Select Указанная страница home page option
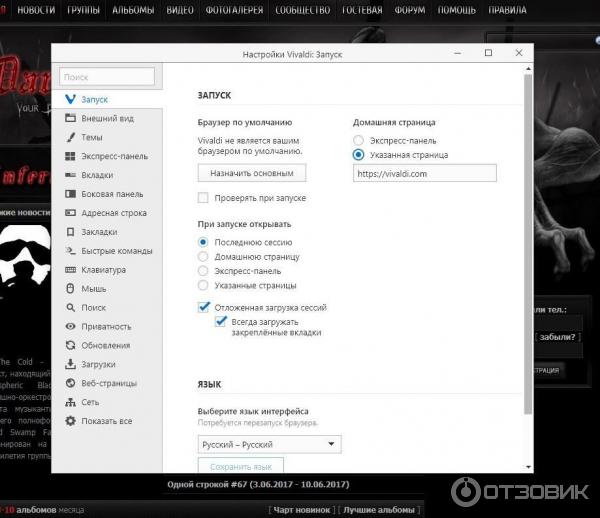 pos(358,155)
